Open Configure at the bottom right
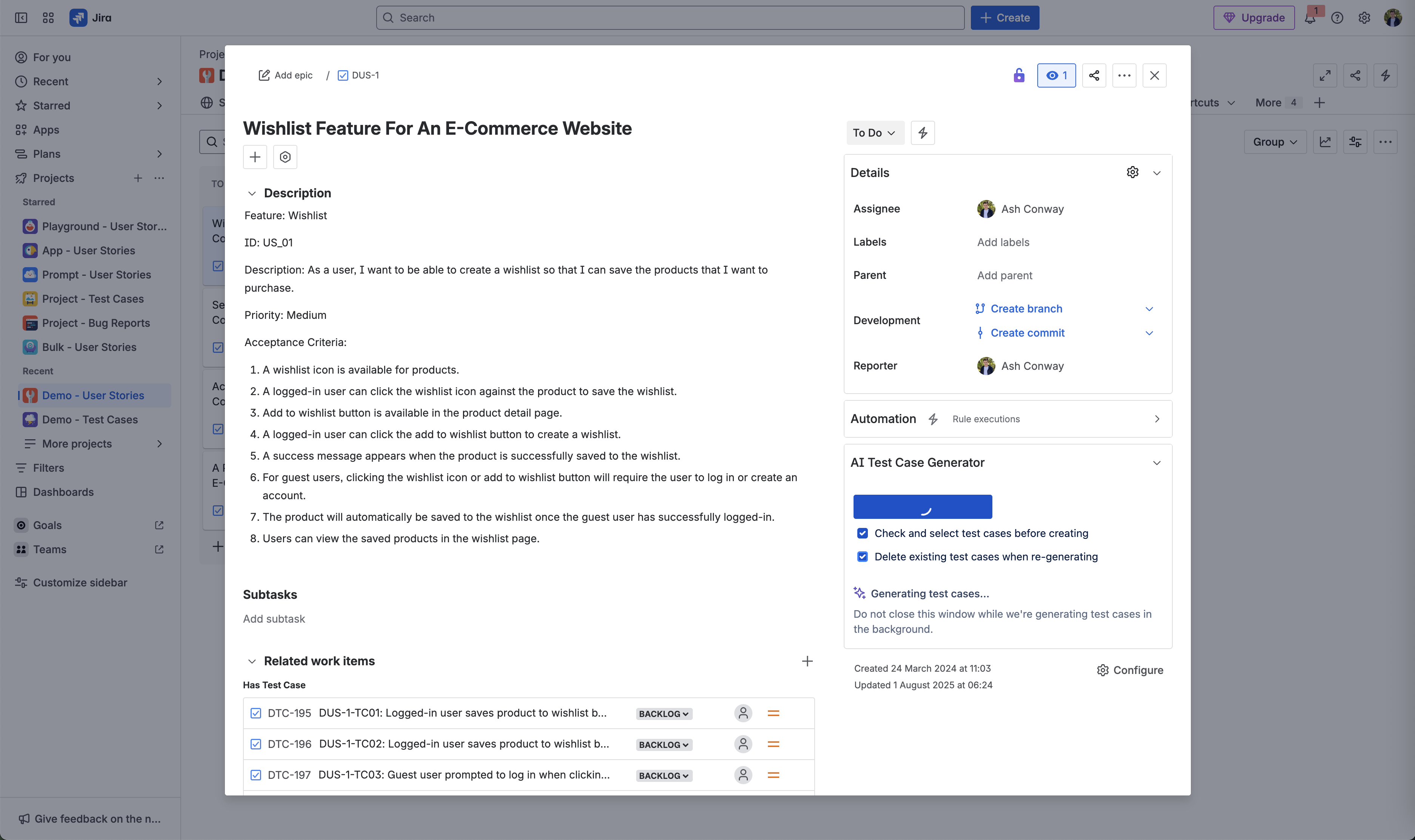 [x=1129, y=669]
